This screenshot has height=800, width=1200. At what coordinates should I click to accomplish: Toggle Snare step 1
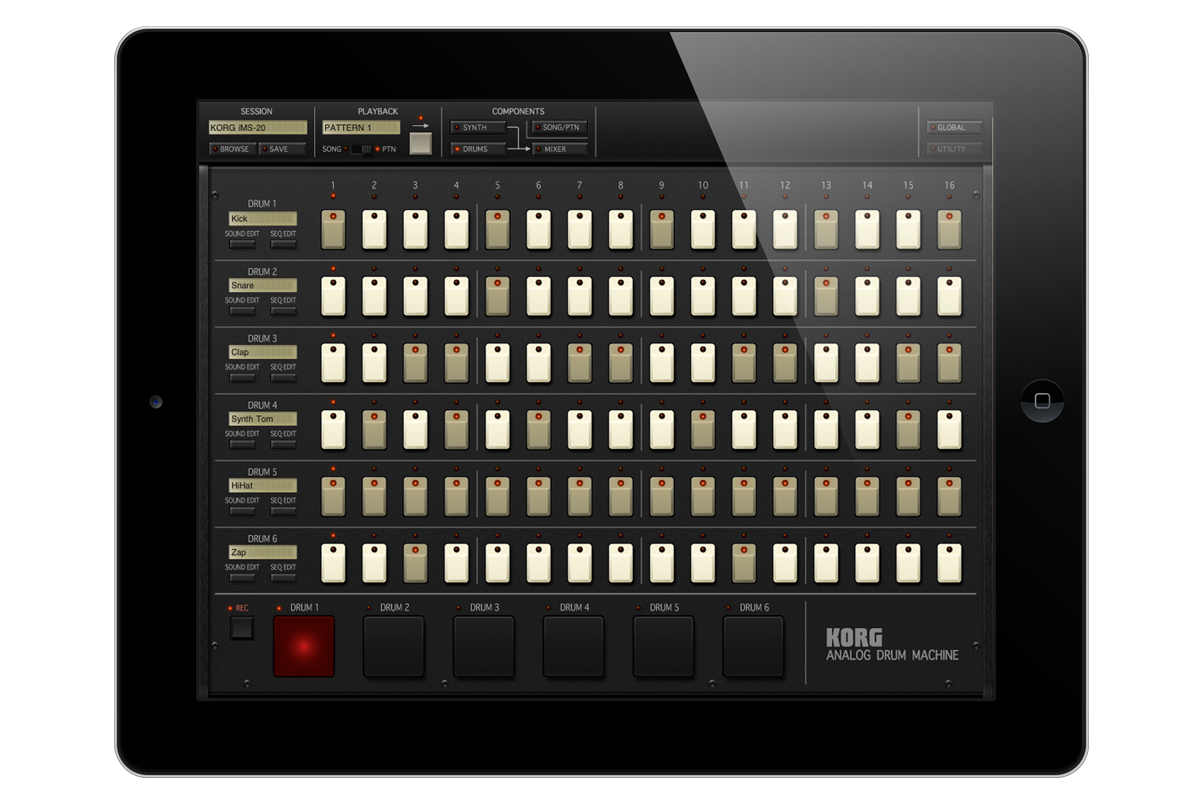(x=333, y=296)
